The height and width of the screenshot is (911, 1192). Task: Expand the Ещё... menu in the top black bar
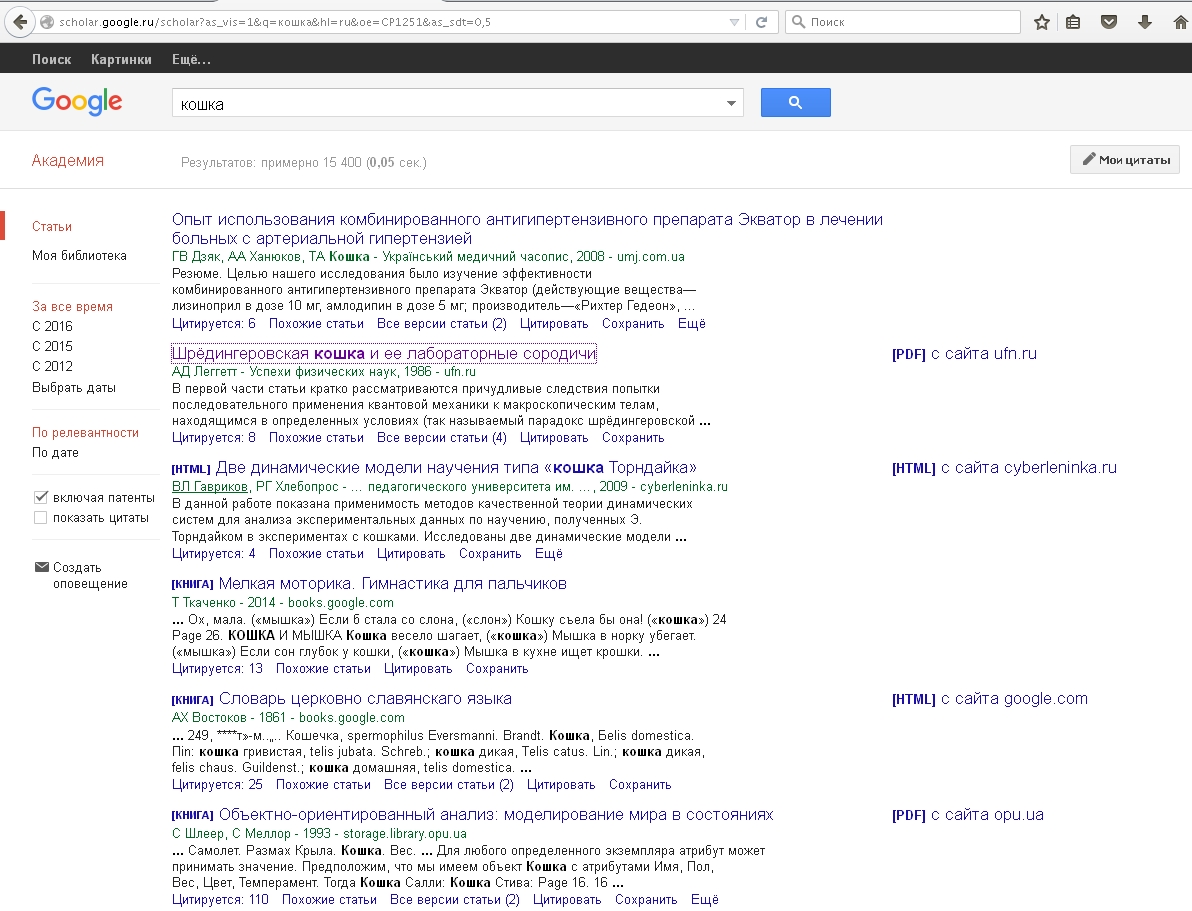tap(191, 59)
